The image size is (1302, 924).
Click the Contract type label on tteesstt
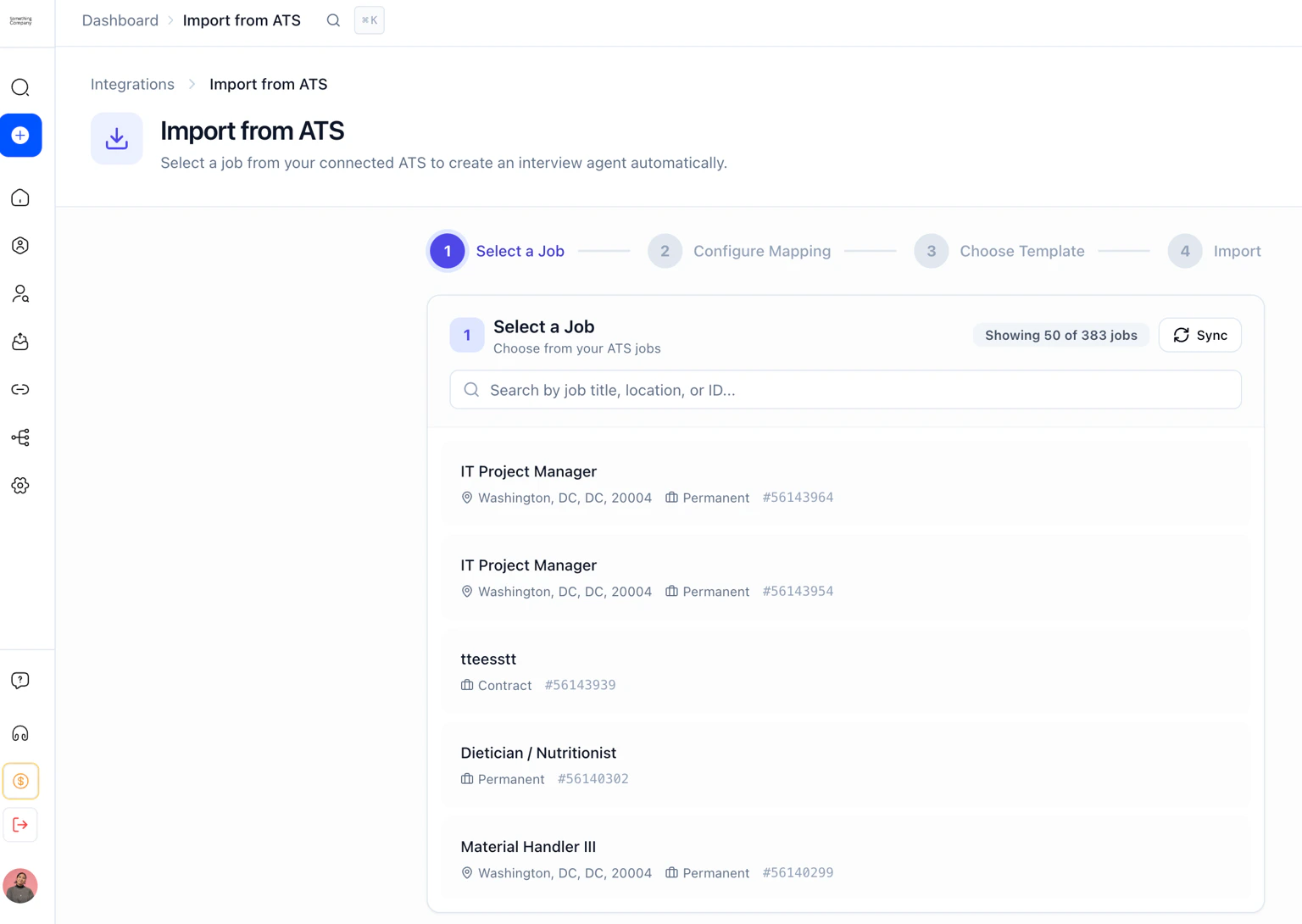(496, 685)
